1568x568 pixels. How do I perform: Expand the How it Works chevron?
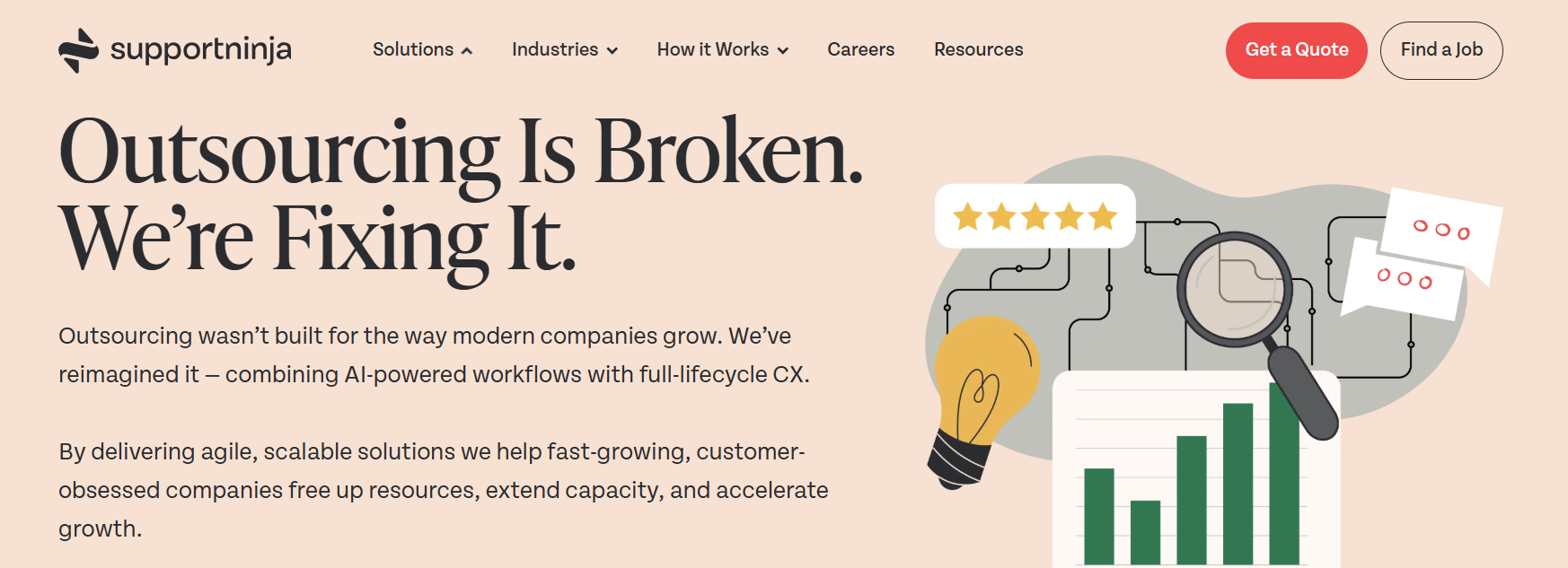click(x=783, y=51)
